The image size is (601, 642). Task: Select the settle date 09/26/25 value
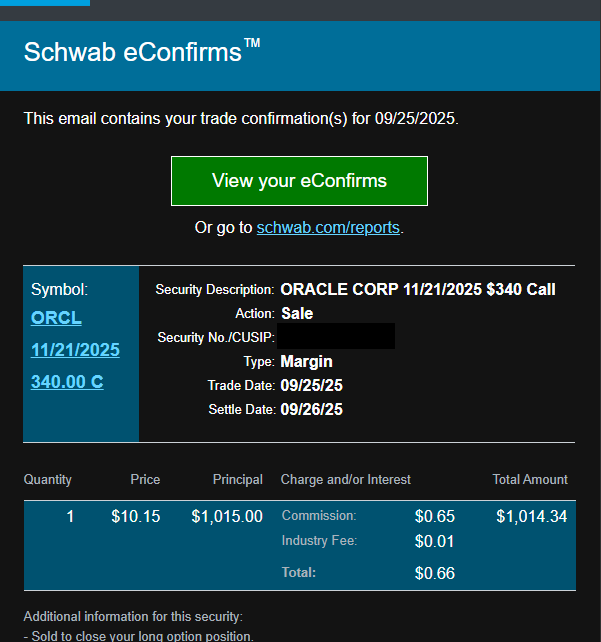pos(312,409)
